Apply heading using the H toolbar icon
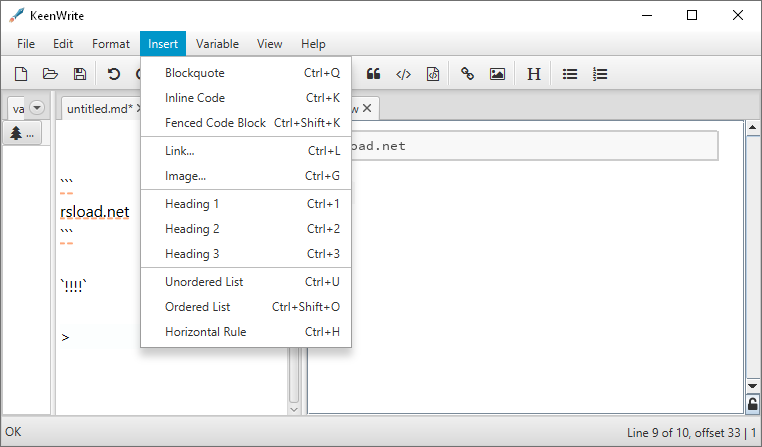This screenshot has width=762, height=447. click(x=534, y=74)
